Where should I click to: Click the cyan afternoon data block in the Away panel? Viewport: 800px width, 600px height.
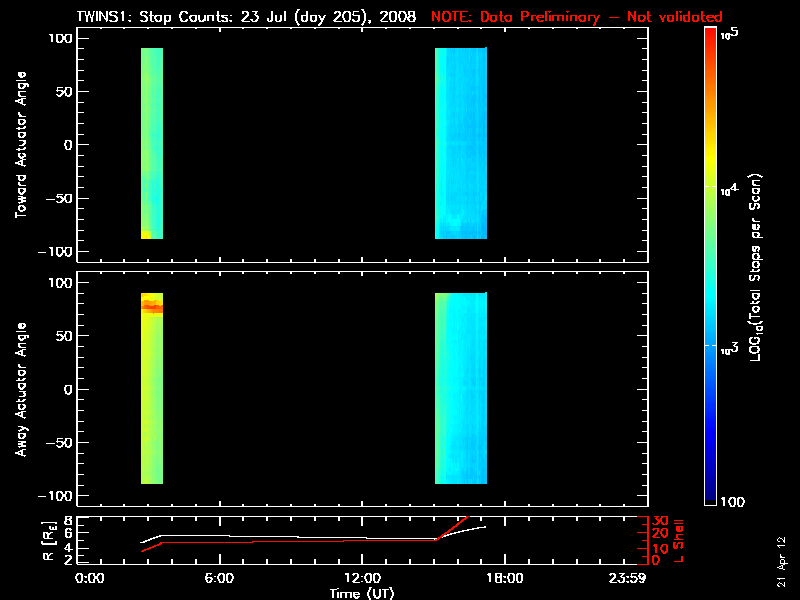[461, 388]
